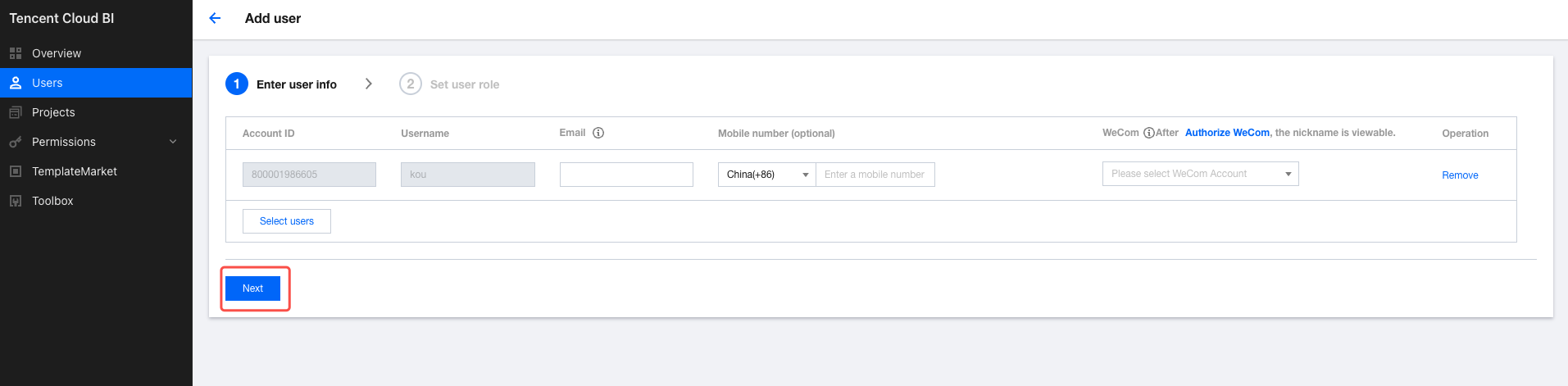This screenshot has height=386, width=1568.
Task: Click Remove in the Operation column
Action: pyautogui.click(x=1460, y=175)
